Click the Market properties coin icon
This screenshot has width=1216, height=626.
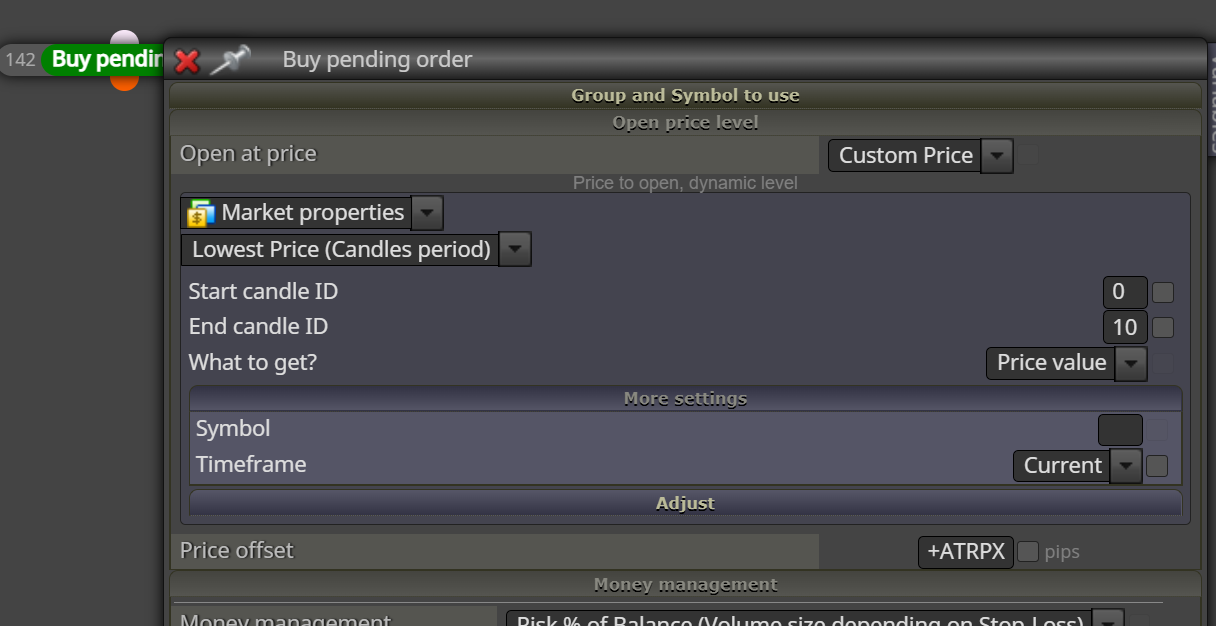[x=200, y=213]
